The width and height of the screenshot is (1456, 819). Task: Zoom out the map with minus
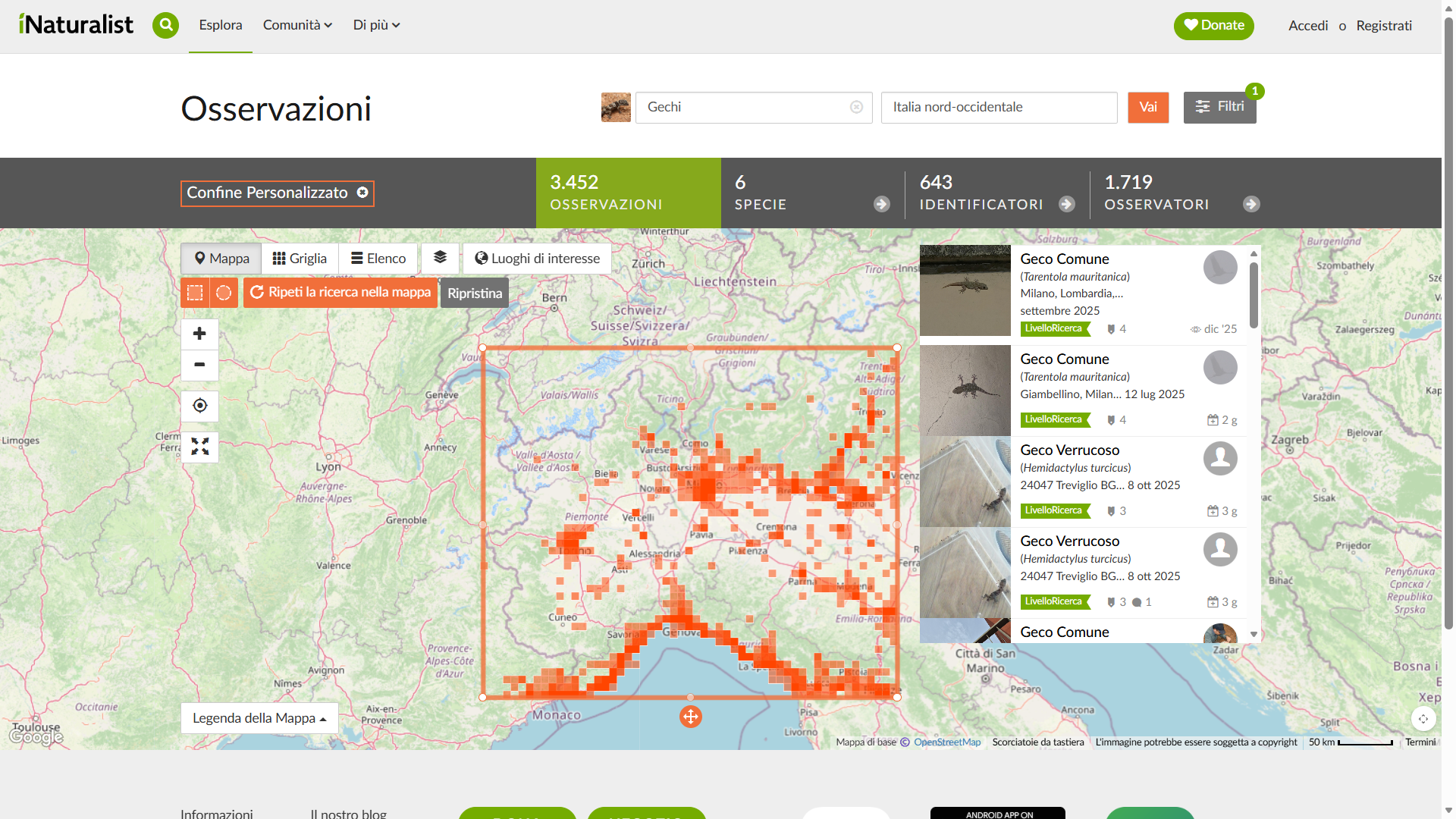click(199, 365)
